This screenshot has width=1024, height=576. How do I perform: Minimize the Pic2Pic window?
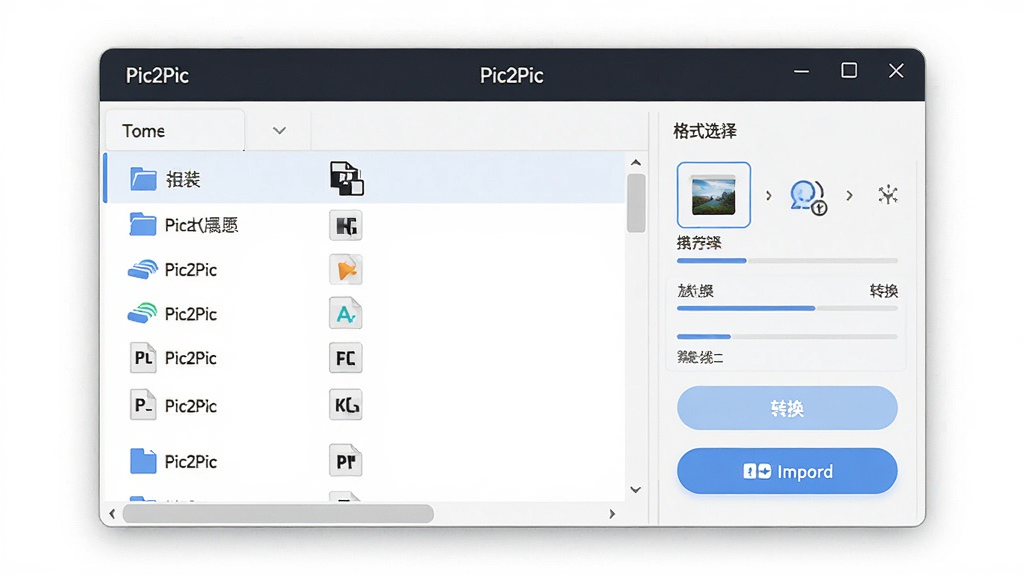coord(801,71)
